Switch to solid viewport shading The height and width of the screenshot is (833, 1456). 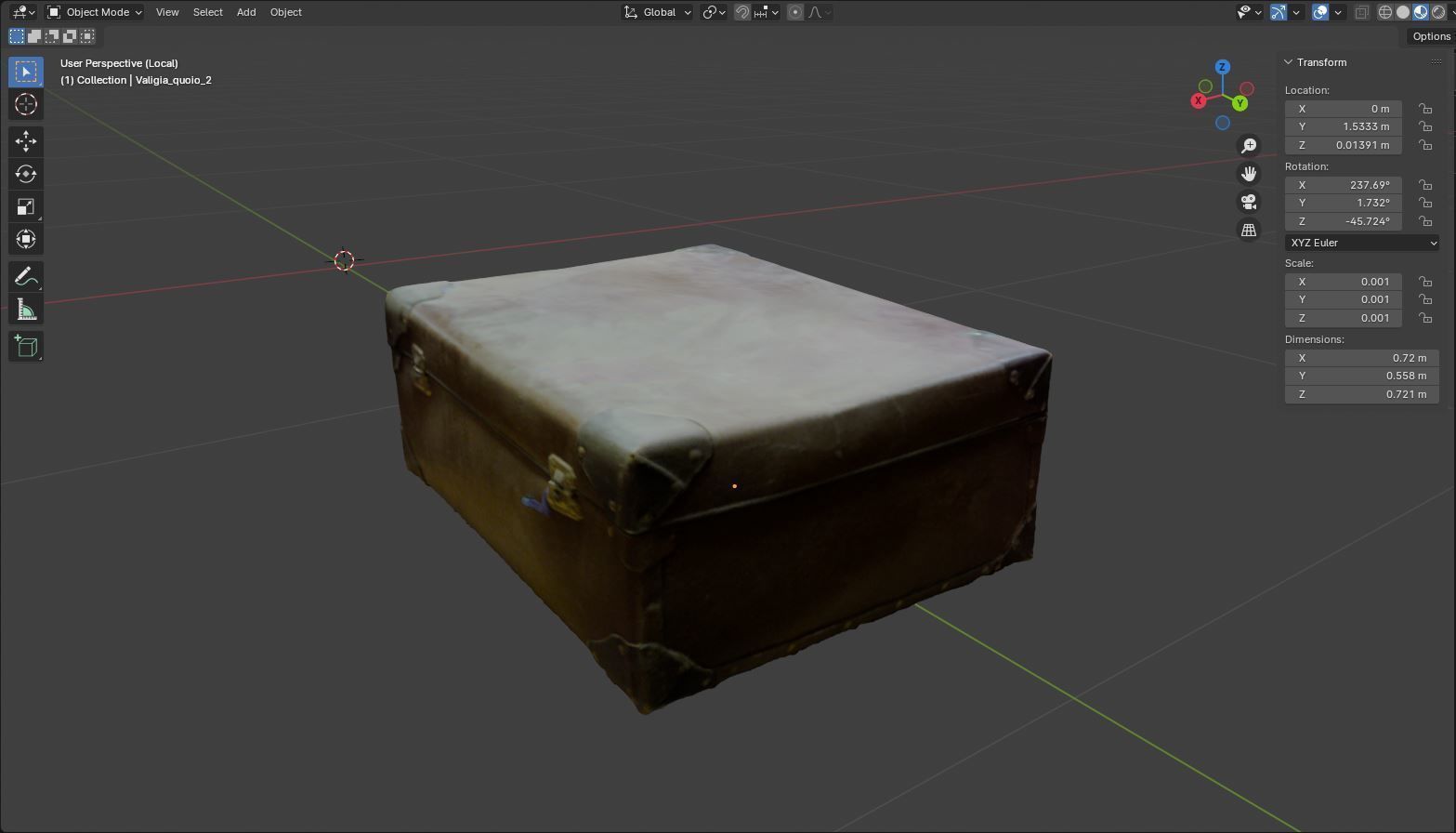tap(1403, 12)
